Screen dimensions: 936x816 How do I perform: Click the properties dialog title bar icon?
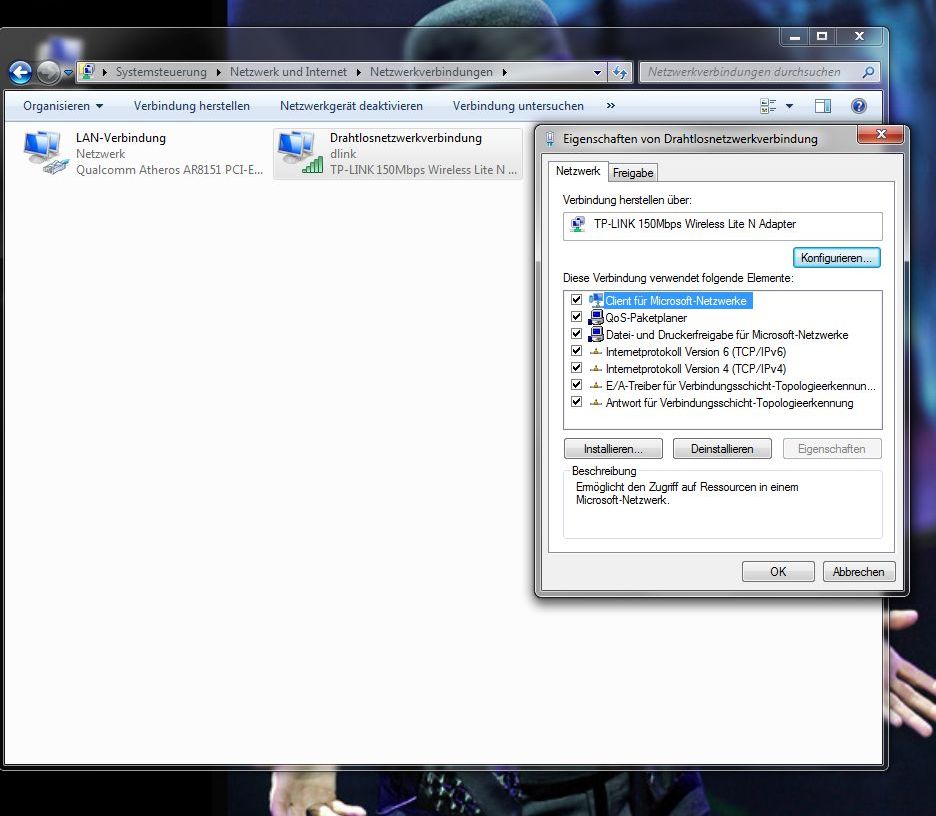tap(550, 139)
